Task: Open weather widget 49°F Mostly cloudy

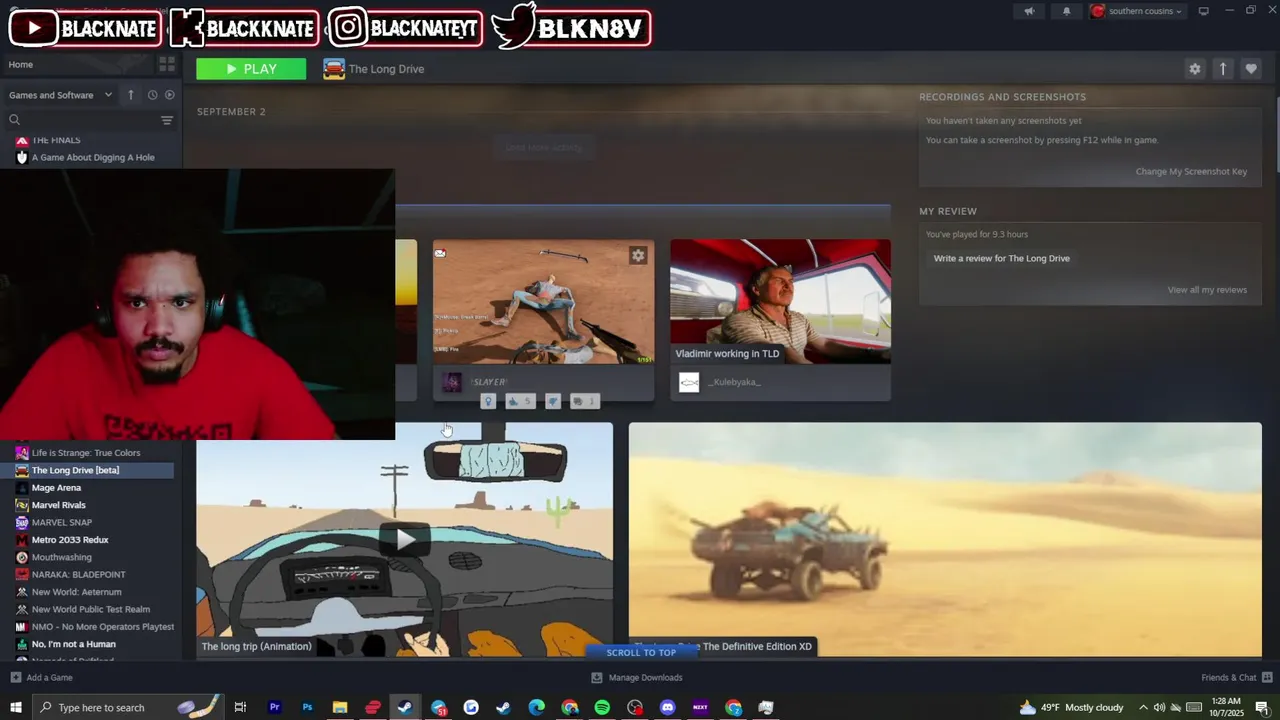Action: click(1071, 707)
